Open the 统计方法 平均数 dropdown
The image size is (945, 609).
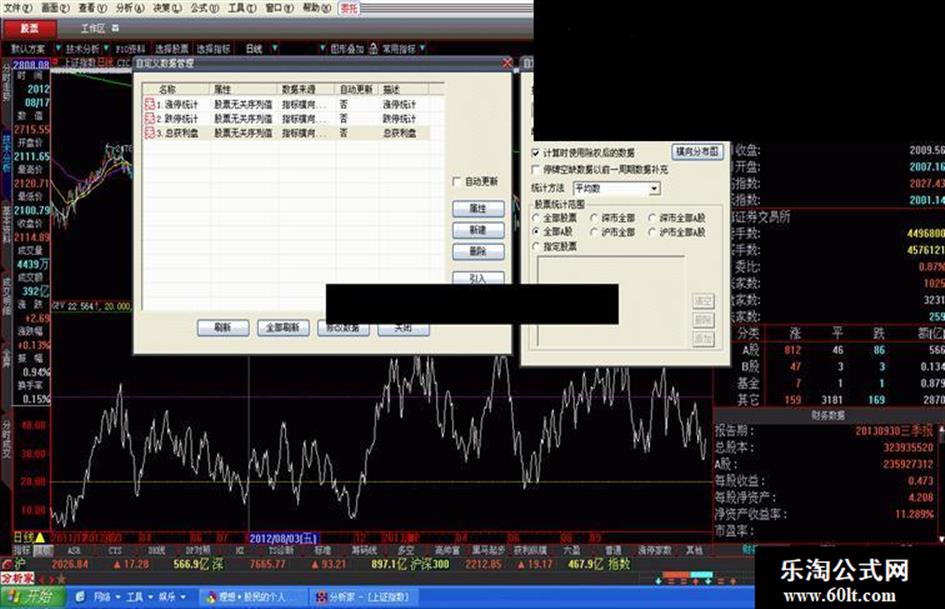616,189
